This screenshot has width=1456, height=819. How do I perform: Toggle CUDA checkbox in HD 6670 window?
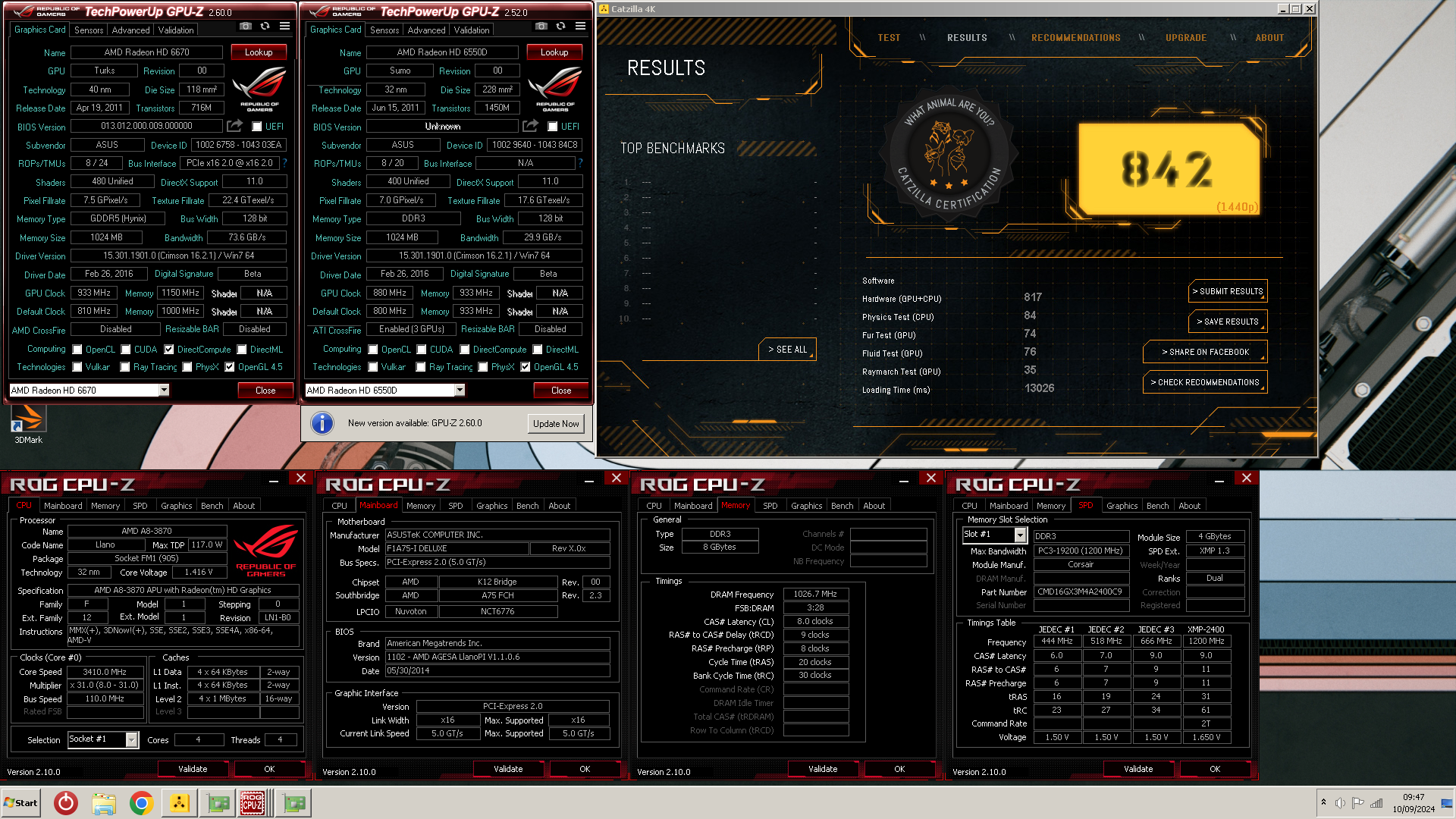[126, 350]
